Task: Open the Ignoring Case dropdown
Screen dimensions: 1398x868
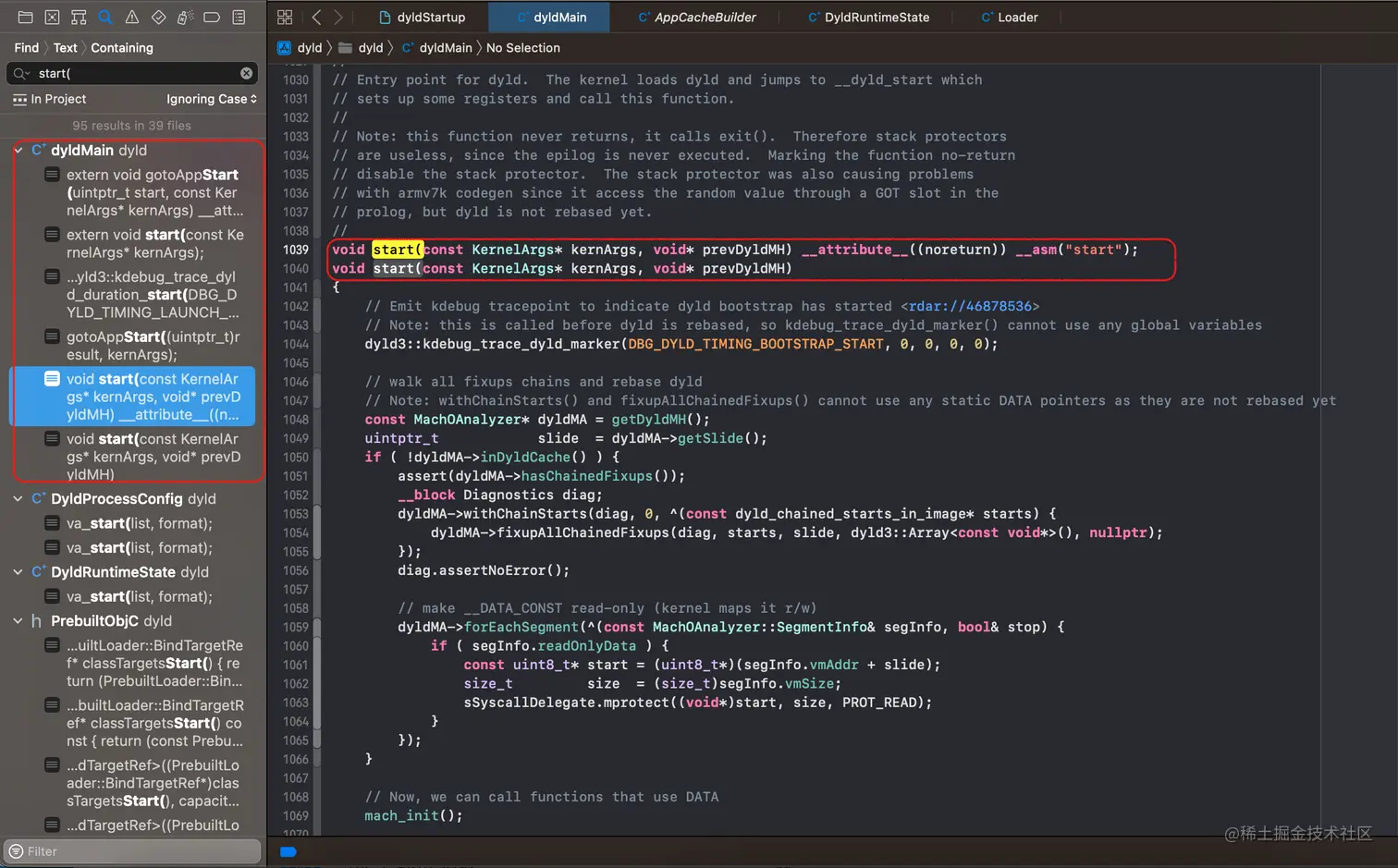Action: click(212, 100)
